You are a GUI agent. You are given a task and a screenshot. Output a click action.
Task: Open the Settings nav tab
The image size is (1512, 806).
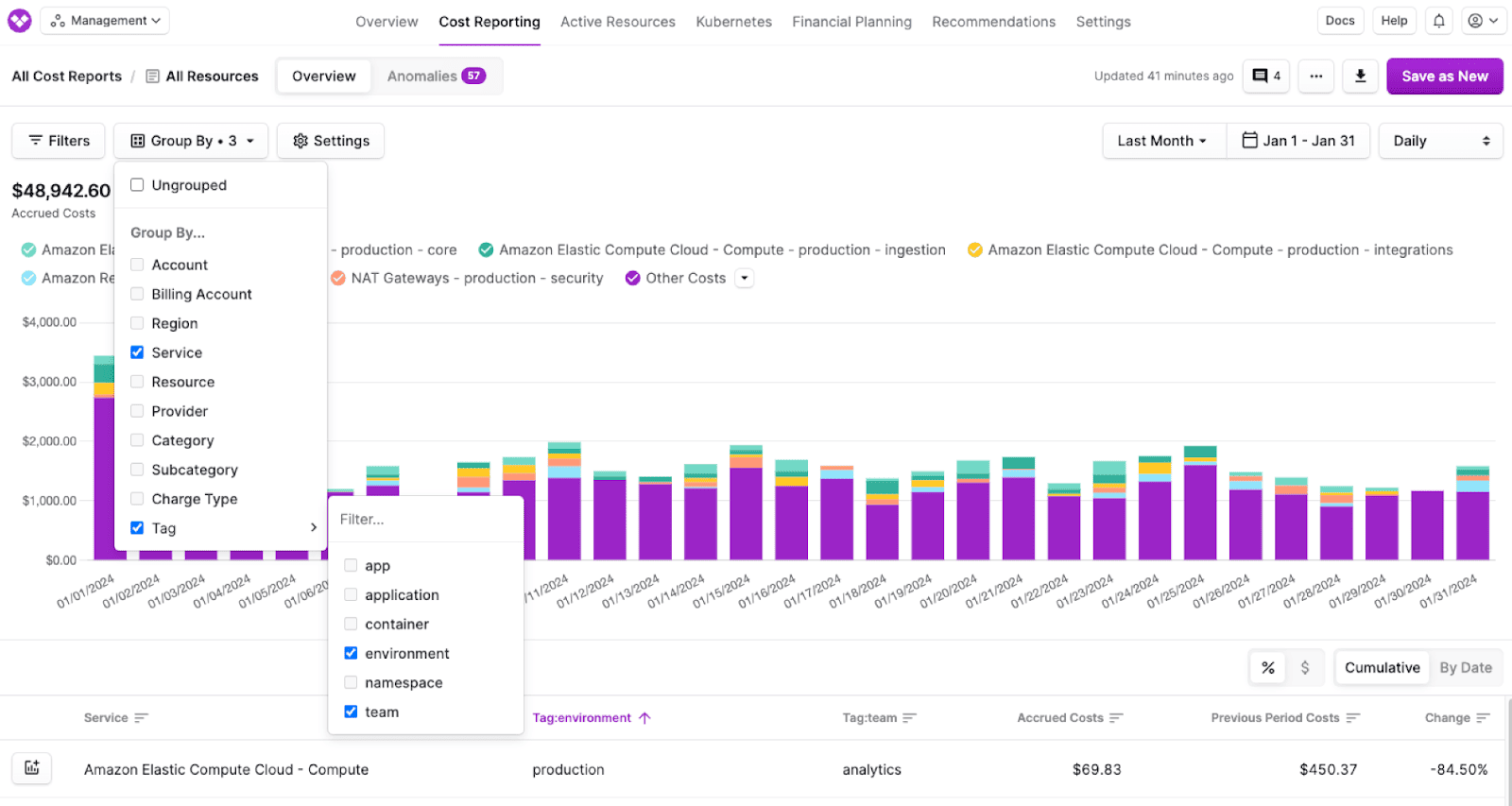click(1104, 22)
